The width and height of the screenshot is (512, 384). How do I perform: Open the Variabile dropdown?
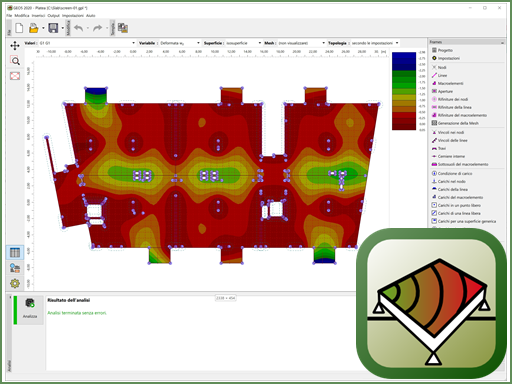[x=180, y=43]
